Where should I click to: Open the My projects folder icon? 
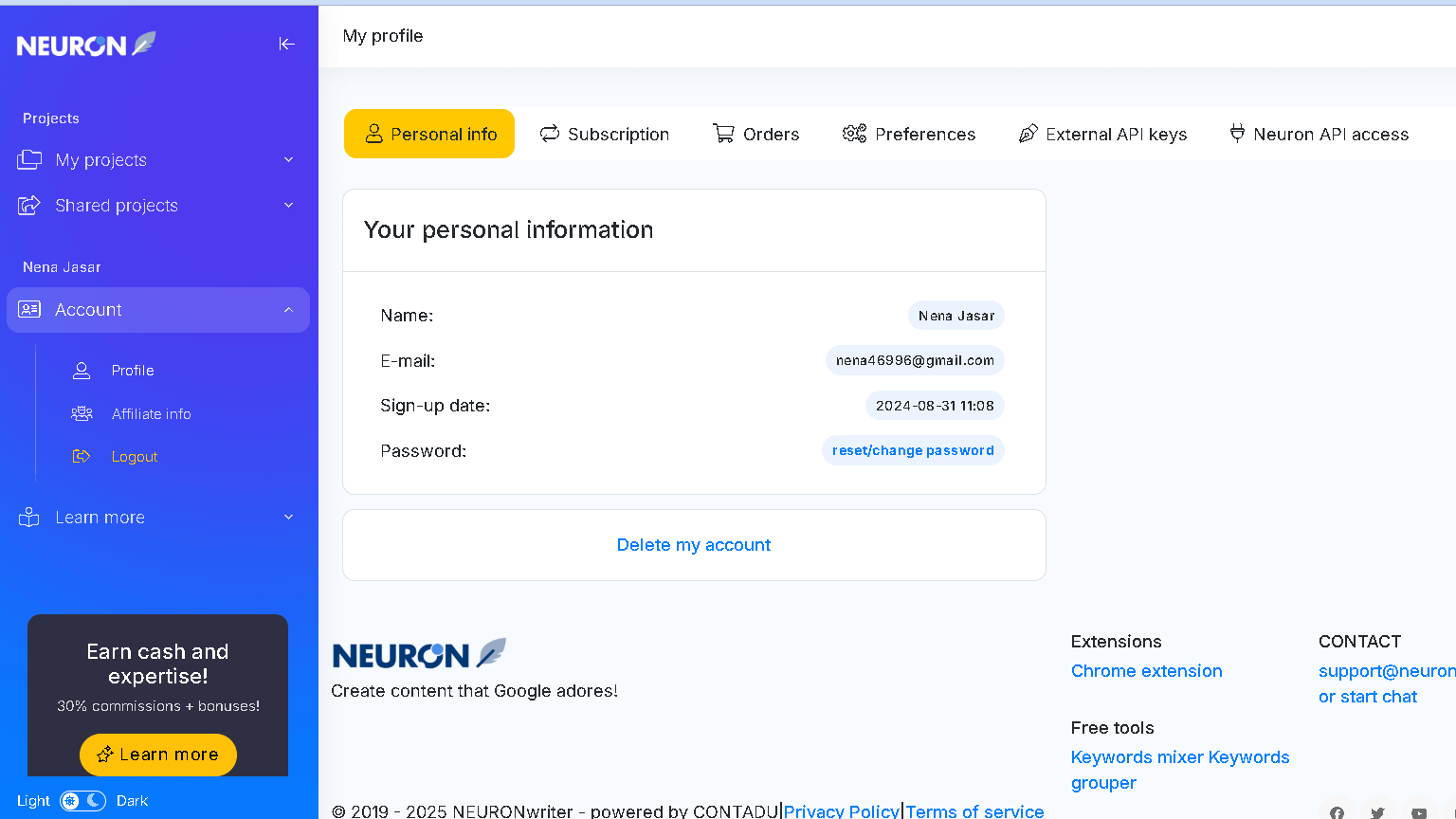click(28, 159)
